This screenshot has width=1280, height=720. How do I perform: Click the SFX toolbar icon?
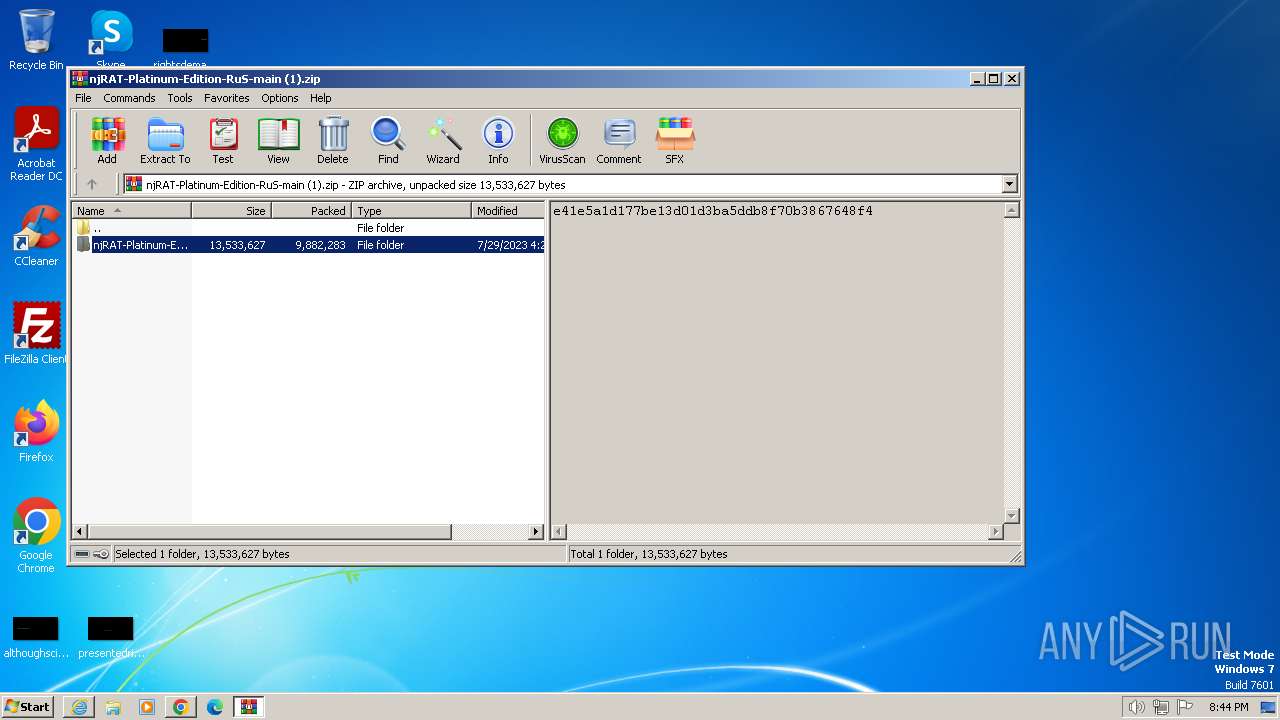click(675, 141)
